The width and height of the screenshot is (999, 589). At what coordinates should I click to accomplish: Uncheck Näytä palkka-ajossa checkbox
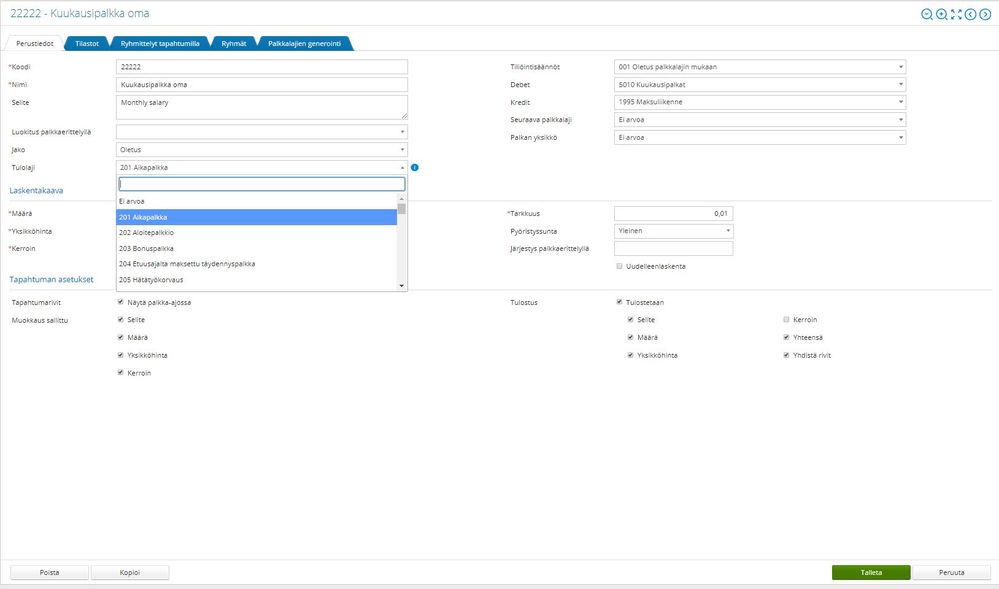(121, 301)
